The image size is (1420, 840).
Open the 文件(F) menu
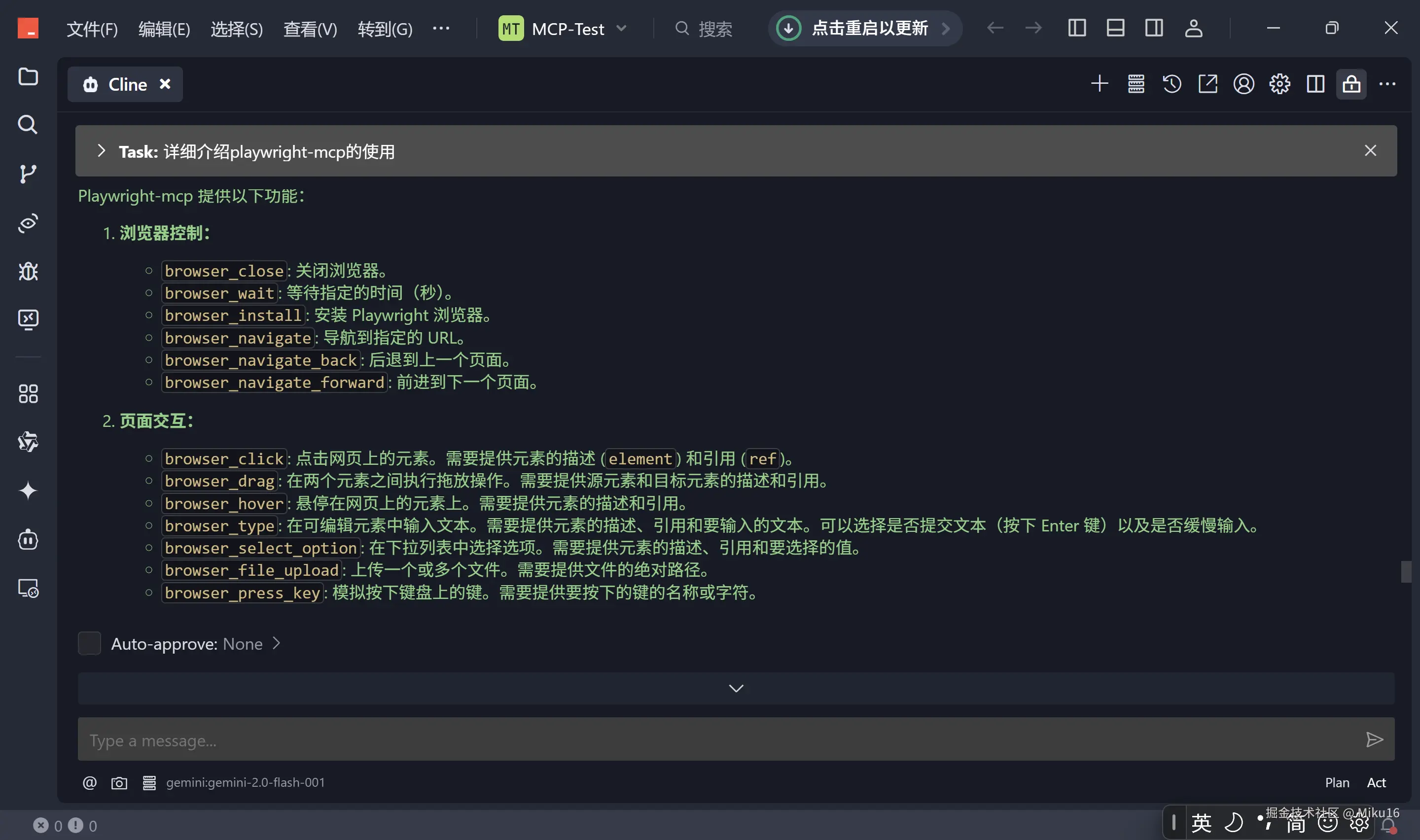(92, 28)
